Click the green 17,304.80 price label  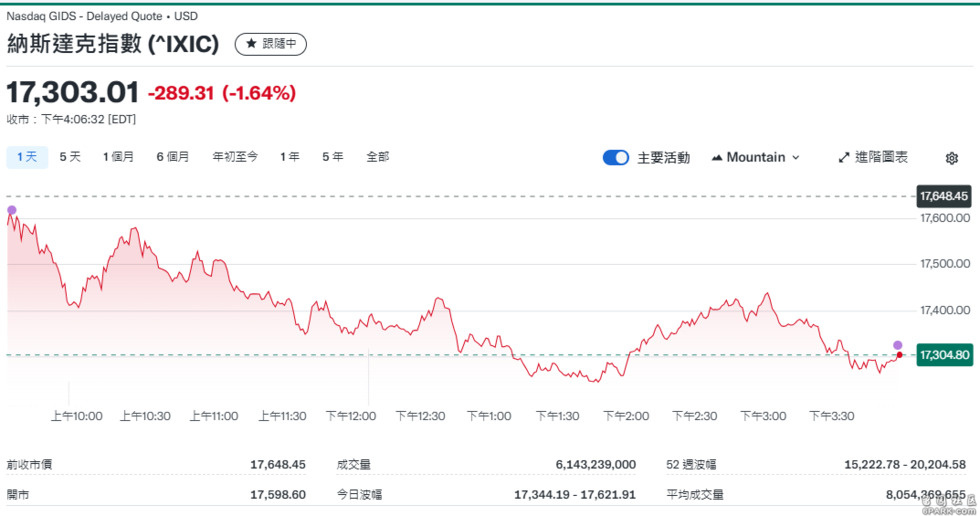click(x=944, y=355)
